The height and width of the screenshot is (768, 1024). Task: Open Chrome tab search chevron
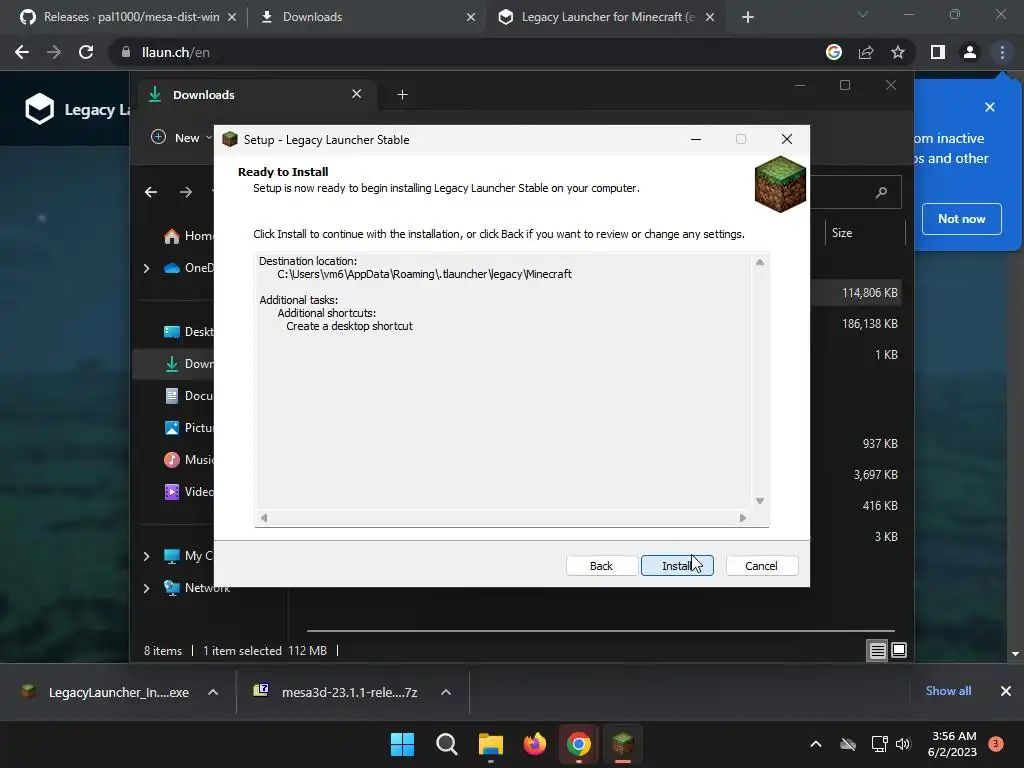click(863, 14)
